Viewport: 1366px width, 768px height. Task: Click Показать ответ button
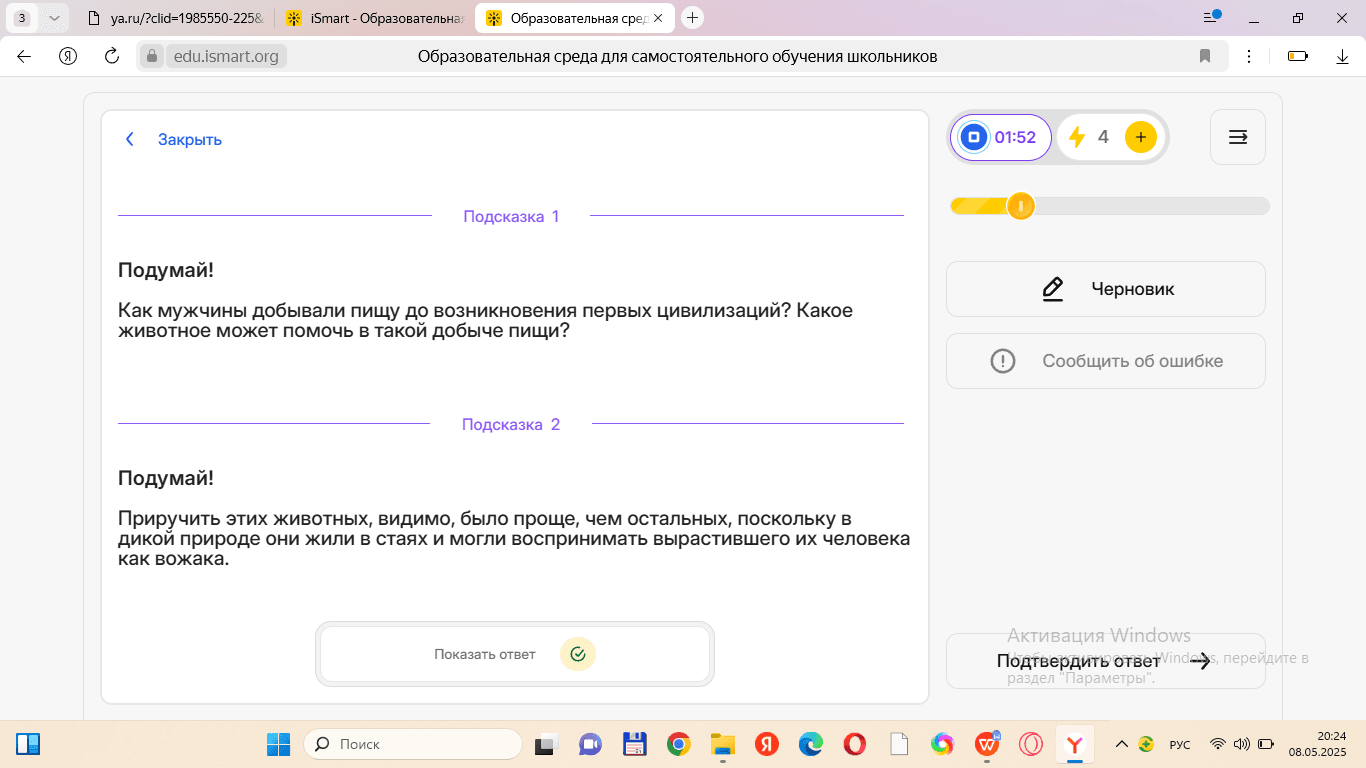click(x=514, y=654)
